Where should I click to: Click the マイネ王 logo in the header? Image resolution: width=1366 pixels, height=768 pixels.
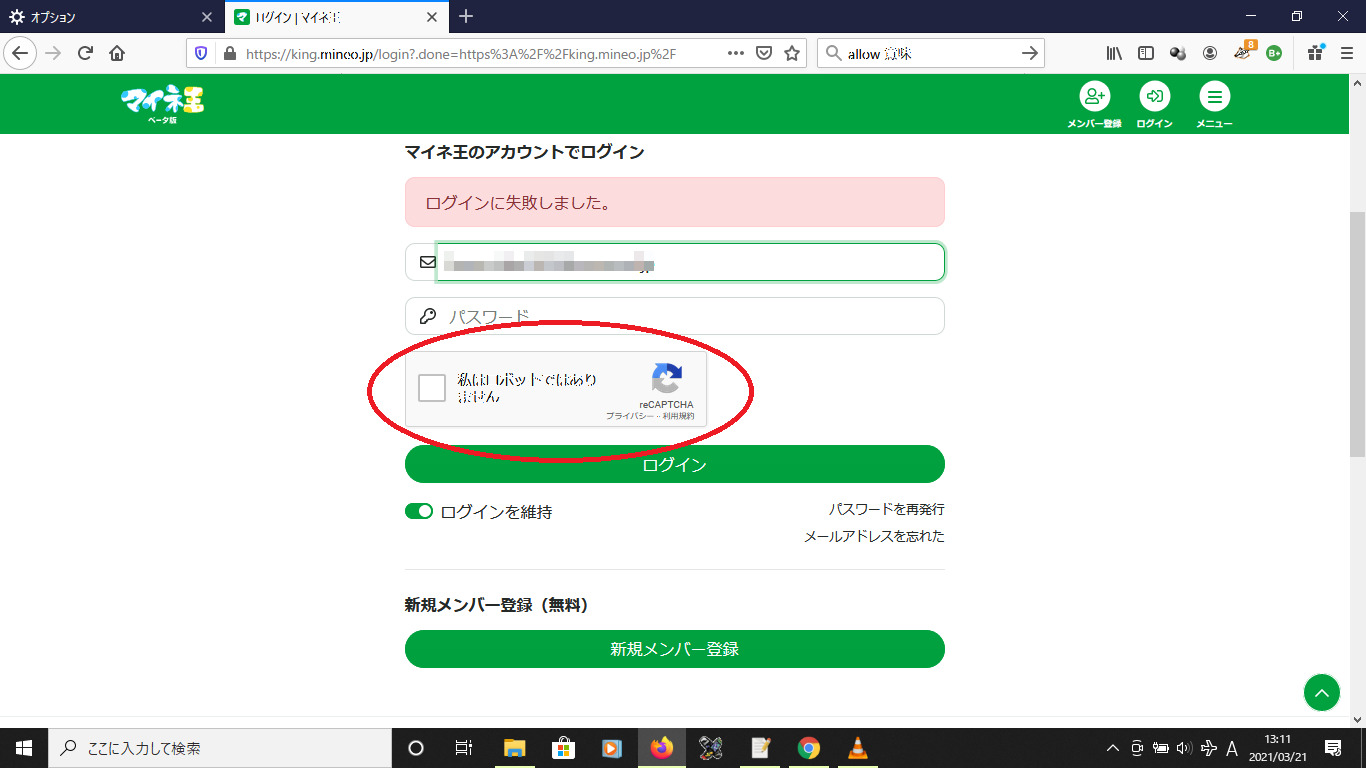point(162,103)
